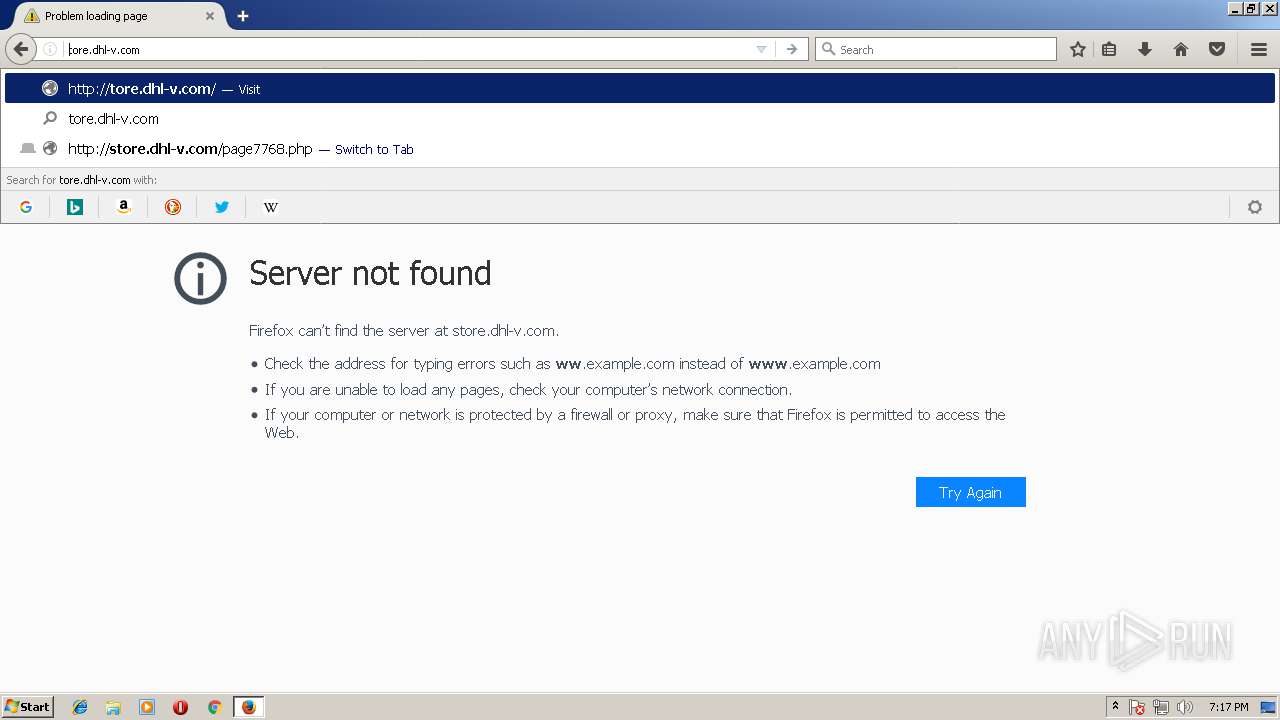Click the 7:17 PM clock
Image resolution: width=1280 pixels, height=720 pixels.
coord(1228,707)
